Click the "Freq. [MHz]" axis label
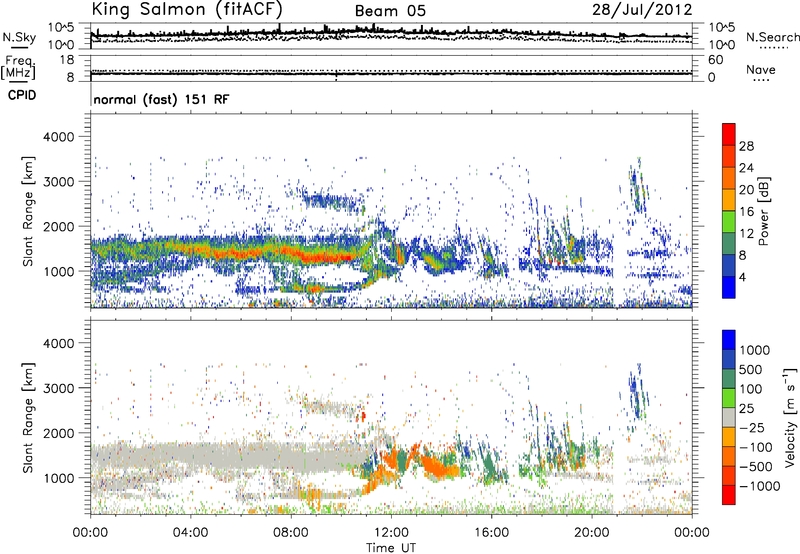Screen dimensions: 800x554 tap(18, 67)
